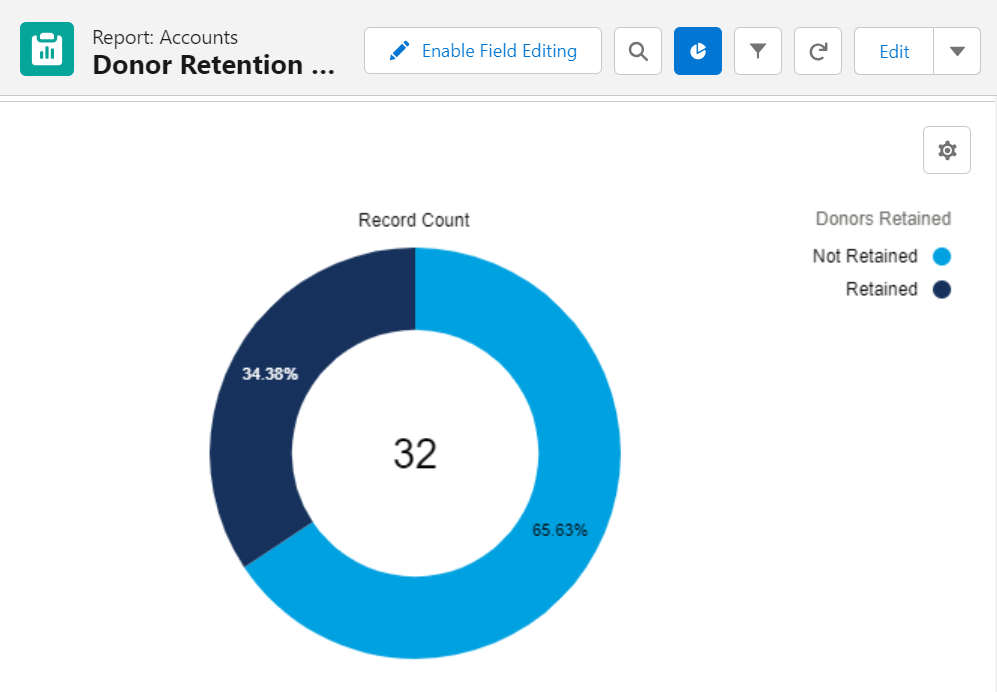Open the report Edit button
The height and width of the screenshot is (692, 997).
[x=892, y=51]
